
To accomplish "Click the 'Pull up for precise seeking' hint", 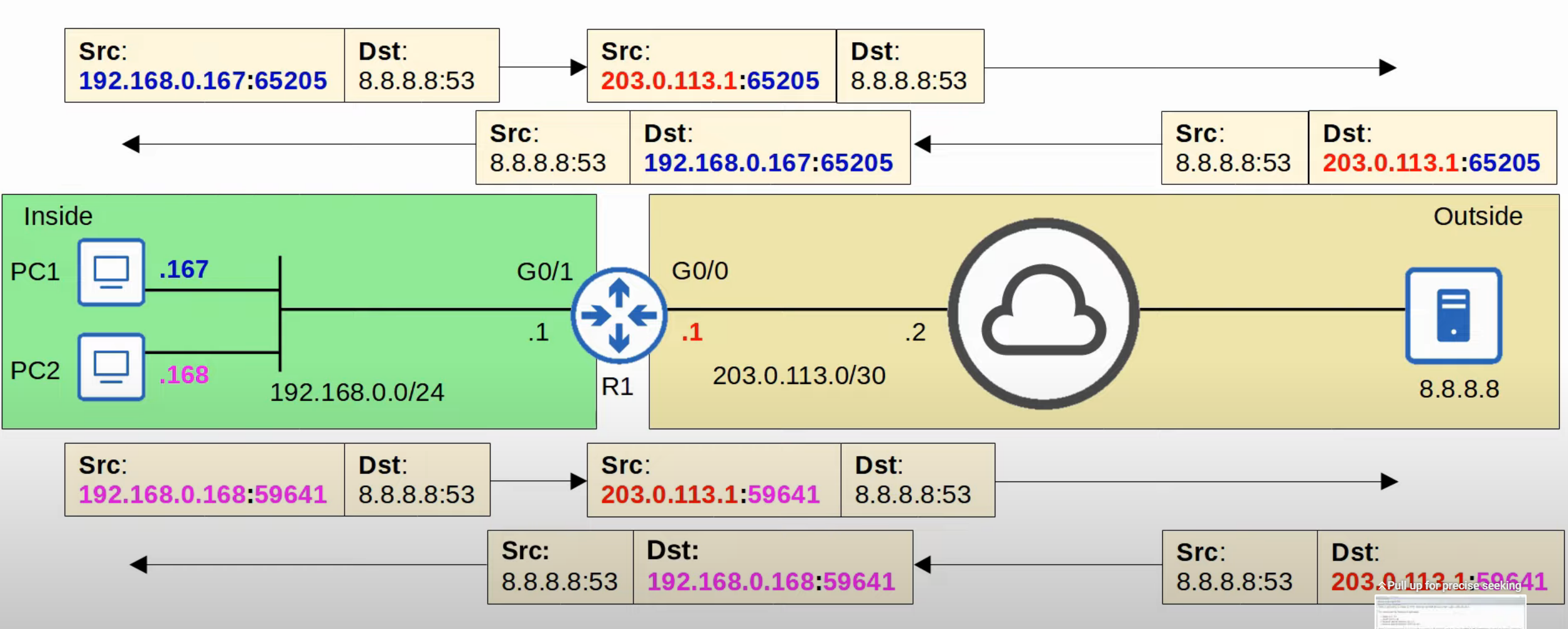I will pyautogui.click(x=1450, y=586).
